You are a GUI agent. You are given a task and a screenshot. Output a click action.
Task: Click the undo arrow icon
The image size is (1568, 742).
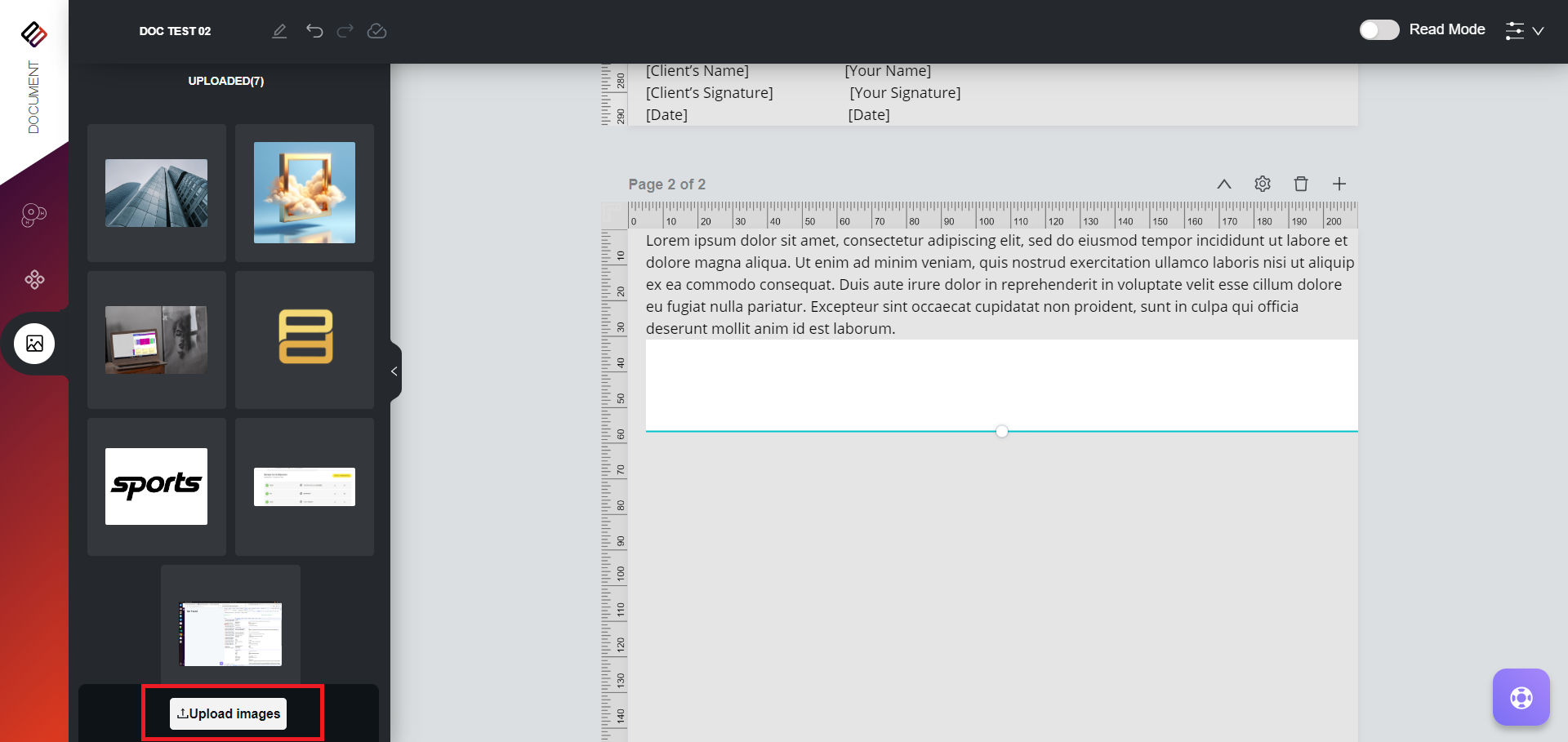[314, 31]
